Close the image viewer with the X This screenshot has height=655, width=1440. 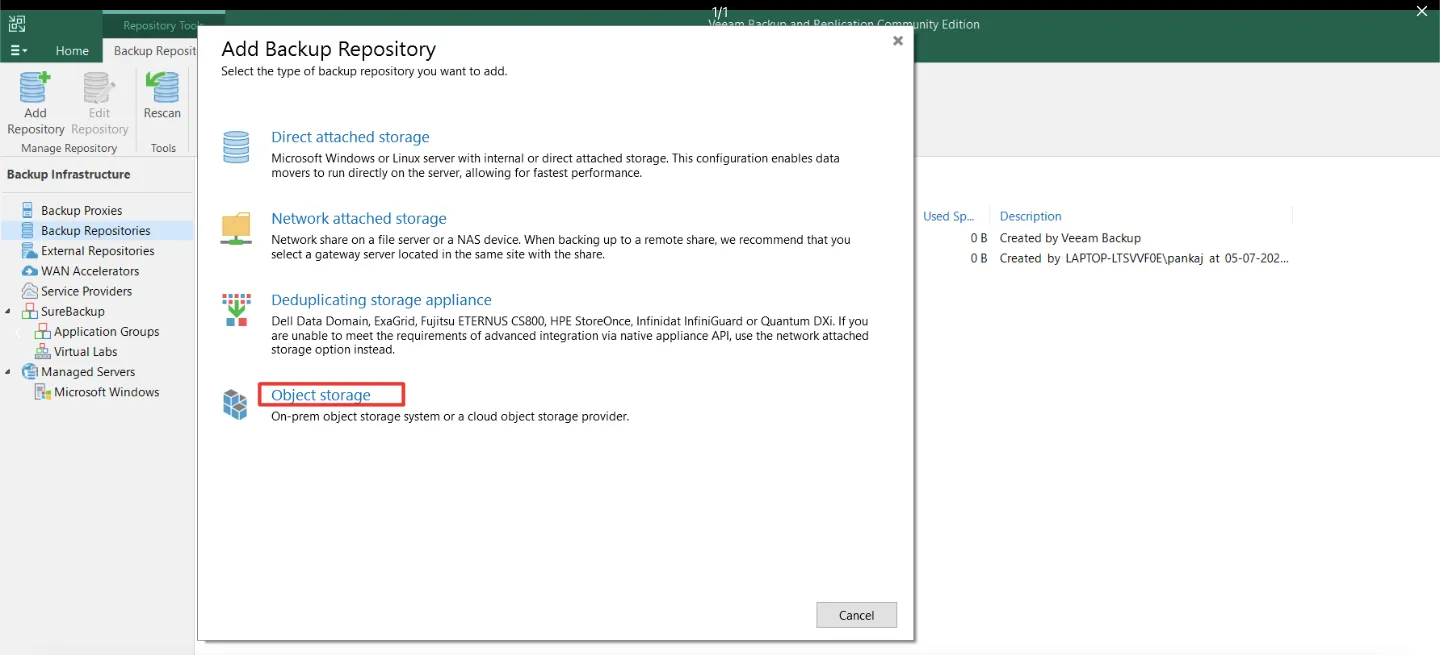(x=1421, y=11)
